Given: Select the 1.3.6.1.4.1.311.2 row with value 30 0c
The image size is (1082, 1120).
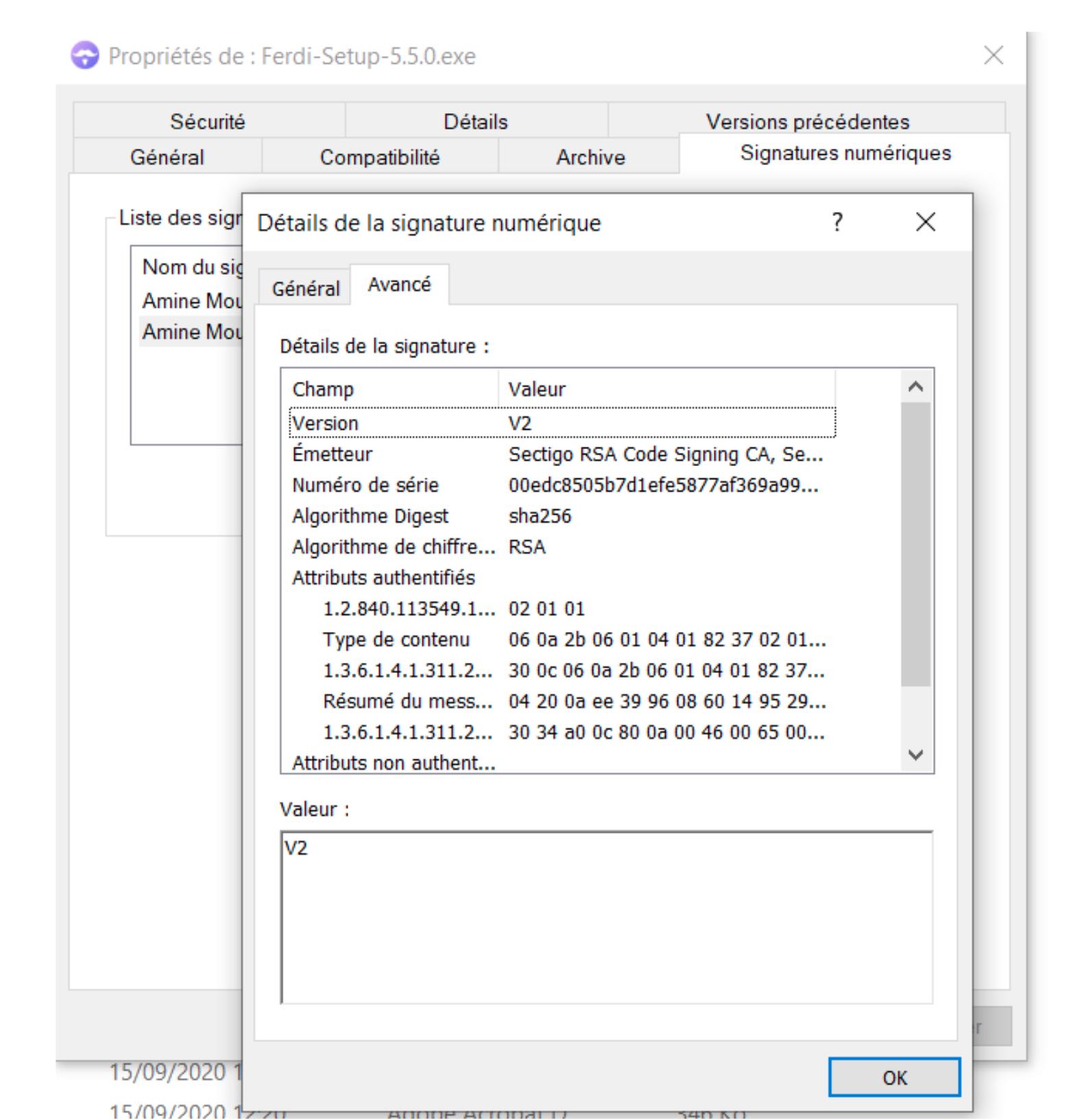Looking at the screenshot, I should coord(562,670).
